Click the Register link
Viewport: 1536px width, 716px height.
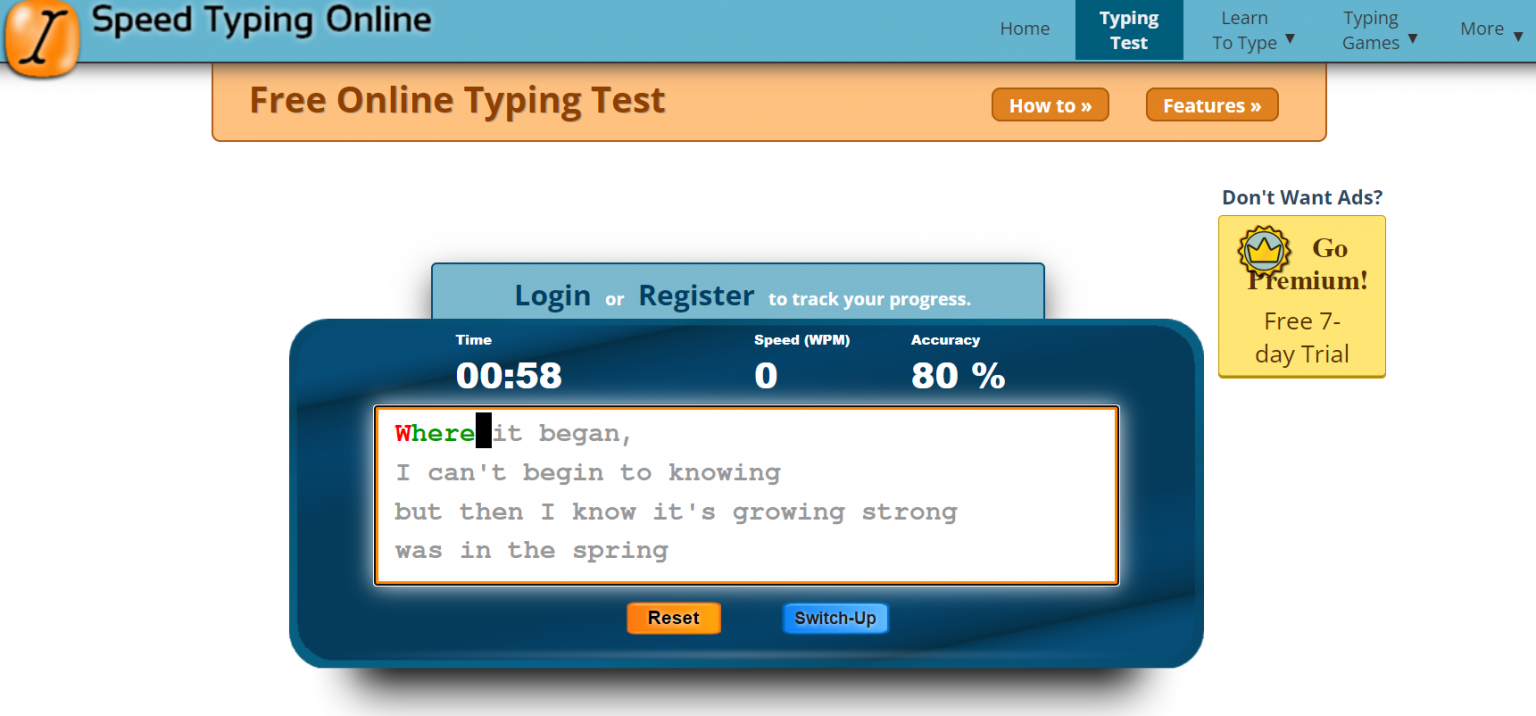coord(696,296)
